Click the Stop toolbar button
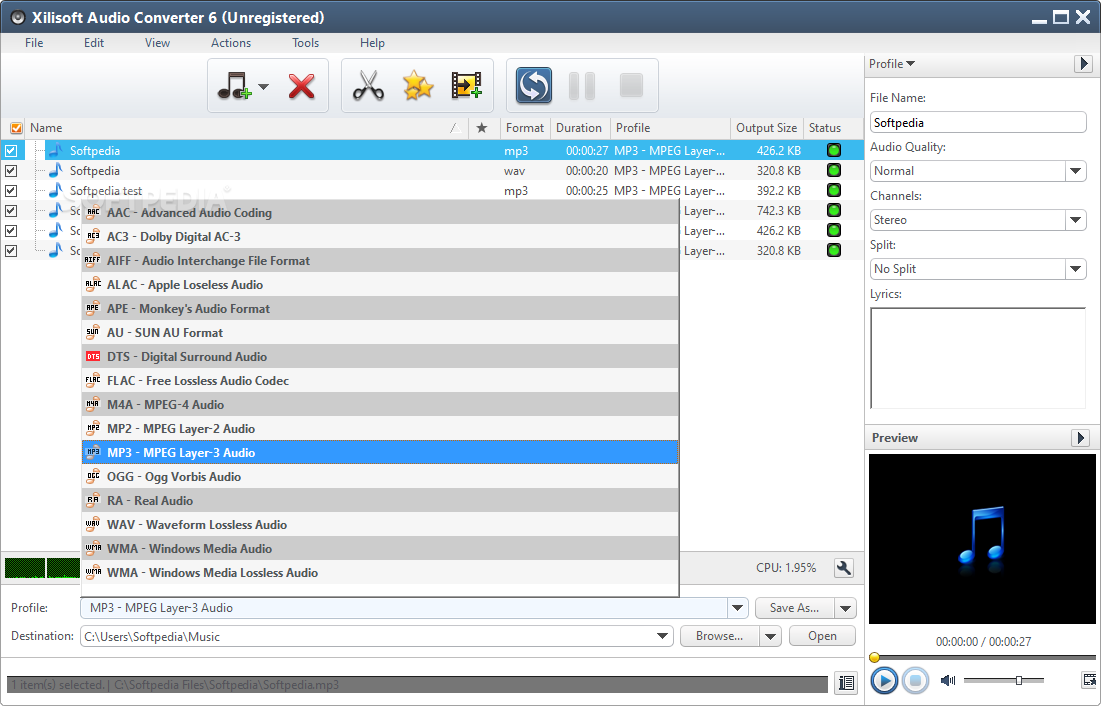This screenshot has height=706, width=1101. coord(631,86)
